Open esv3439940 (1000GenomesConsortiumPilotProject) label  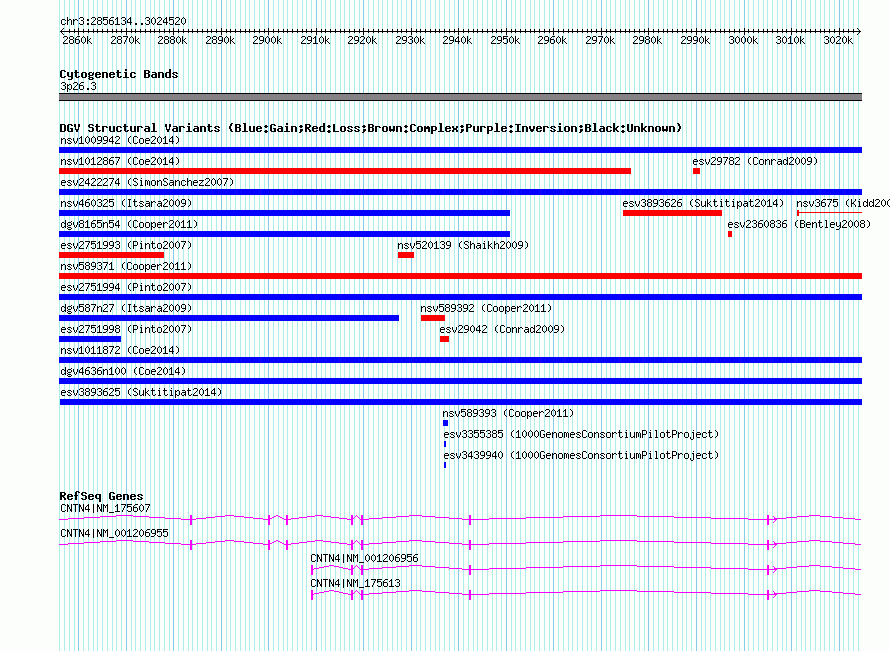[x=581, y=455]
